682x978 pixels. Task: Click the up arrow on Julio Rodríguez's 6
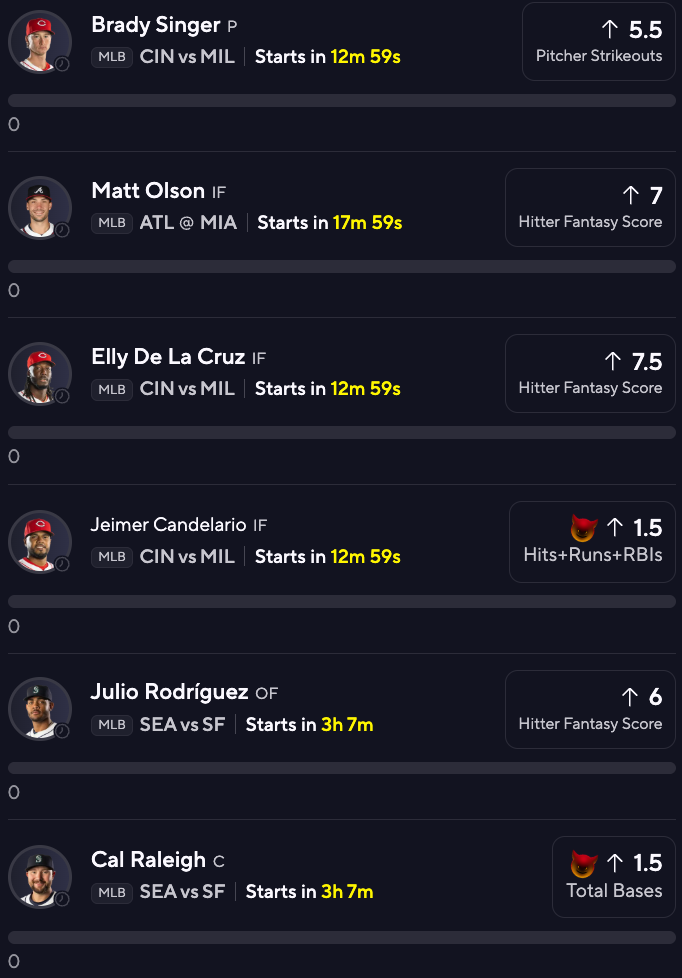630,697
